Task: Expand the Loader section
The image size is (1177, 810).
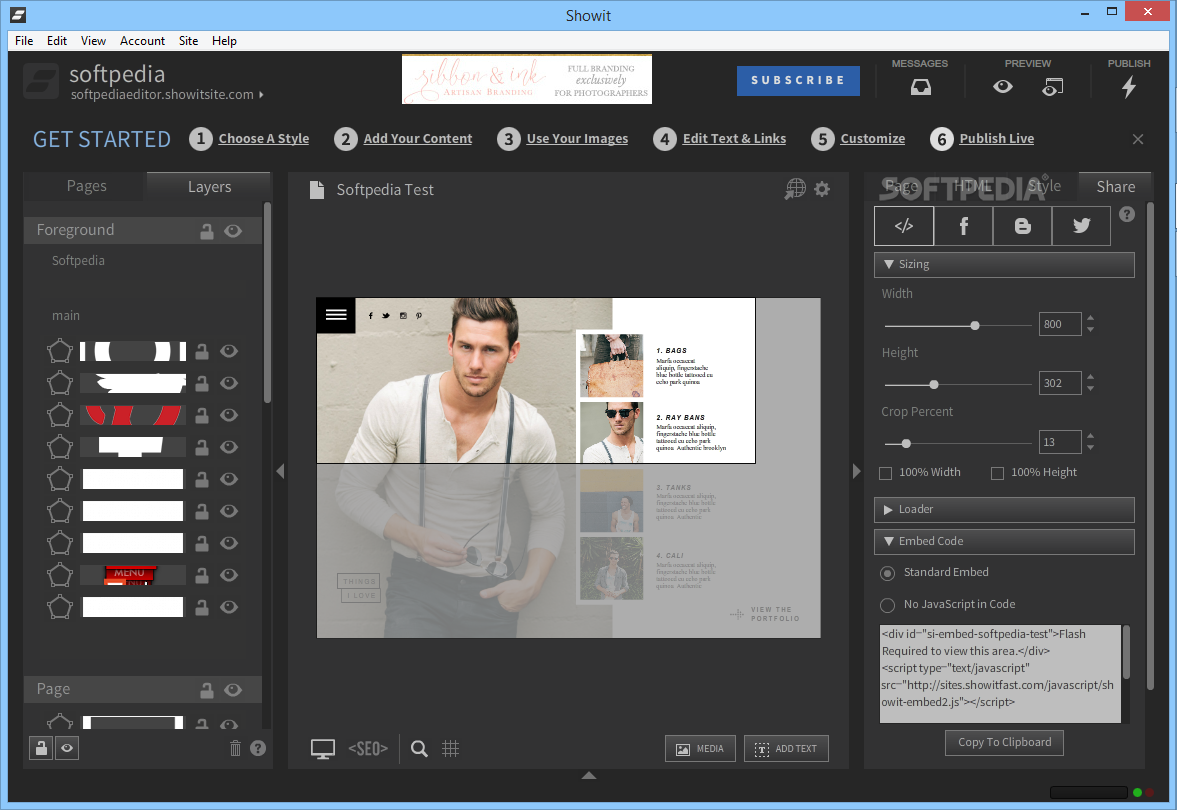Action: tap(1004, 509)
